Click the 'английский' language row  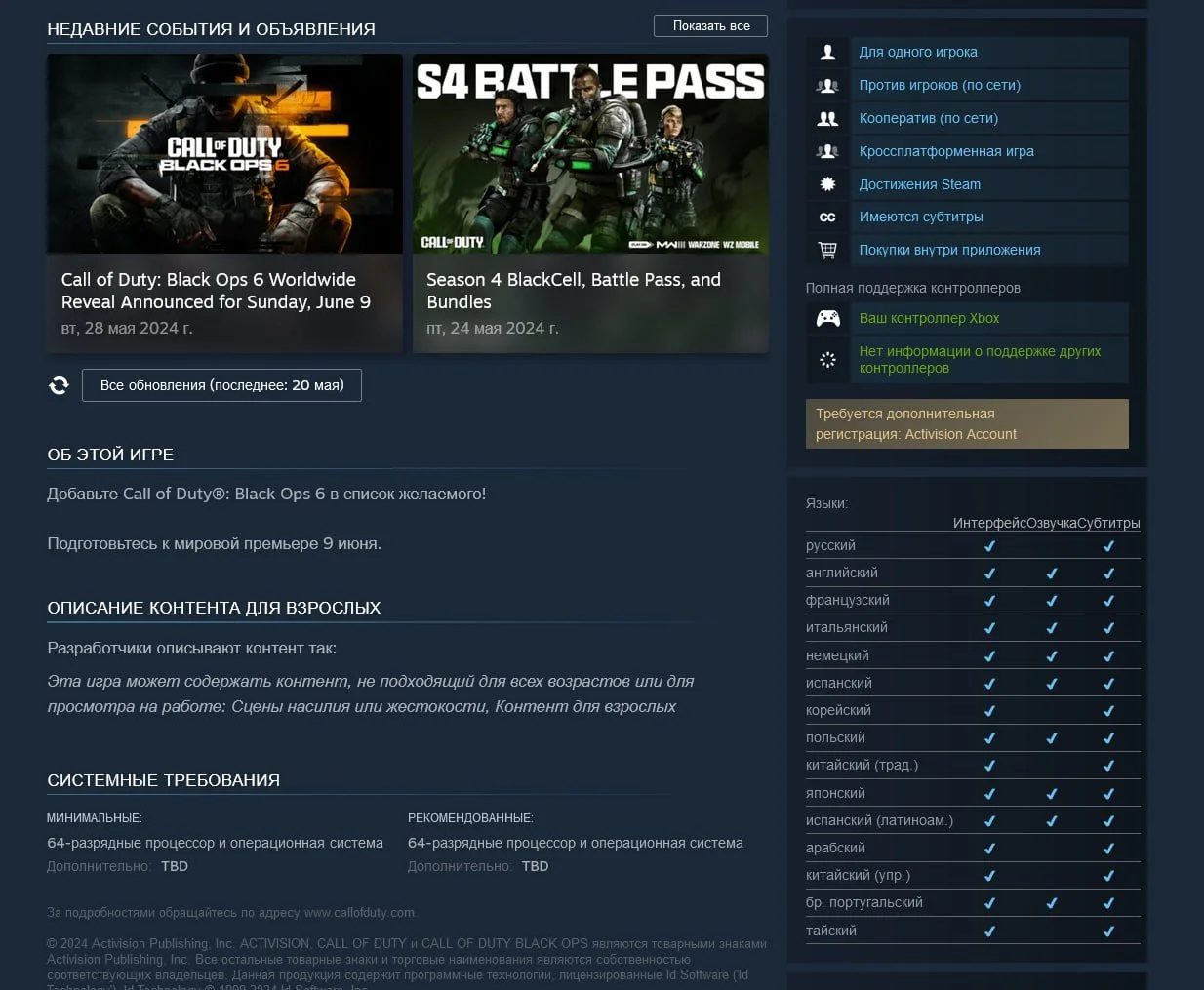tap(973, 574)
